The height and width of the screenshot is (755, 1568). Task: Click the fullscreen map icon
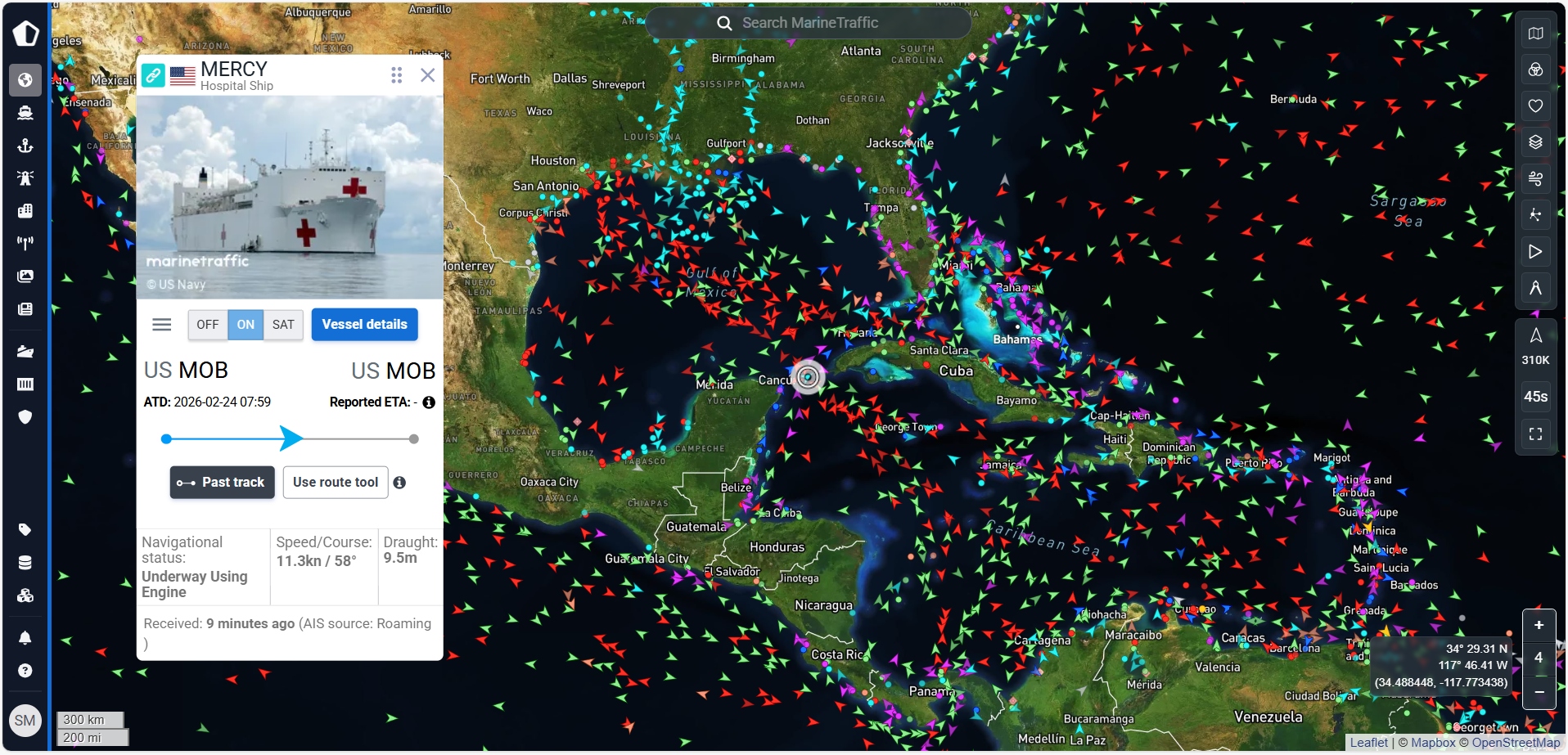point(1535,434)
